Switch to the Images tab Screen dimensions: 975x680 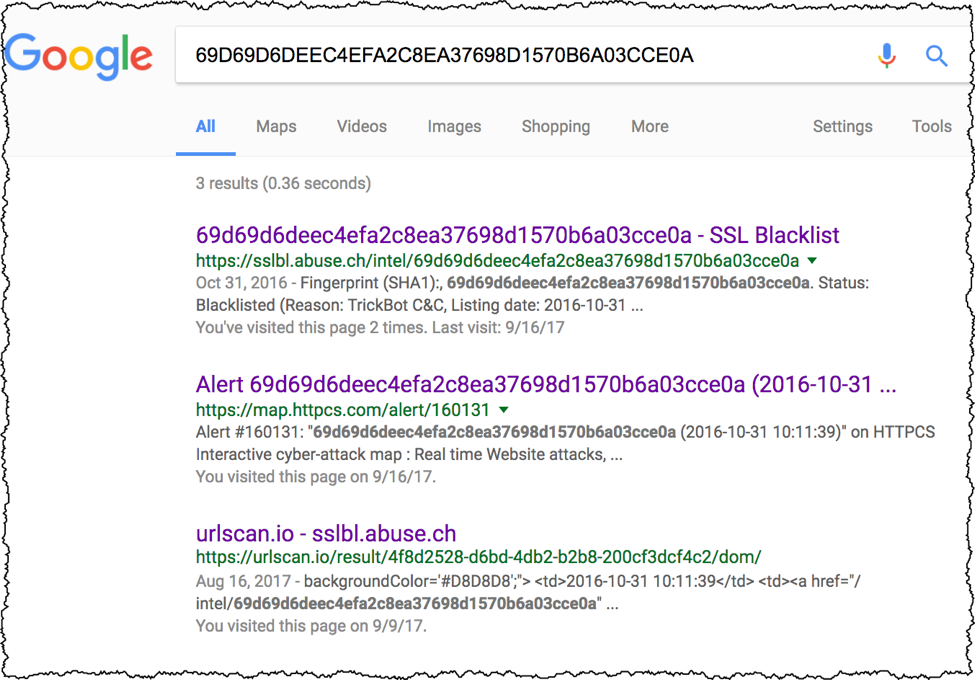click(x=454, y=127)
